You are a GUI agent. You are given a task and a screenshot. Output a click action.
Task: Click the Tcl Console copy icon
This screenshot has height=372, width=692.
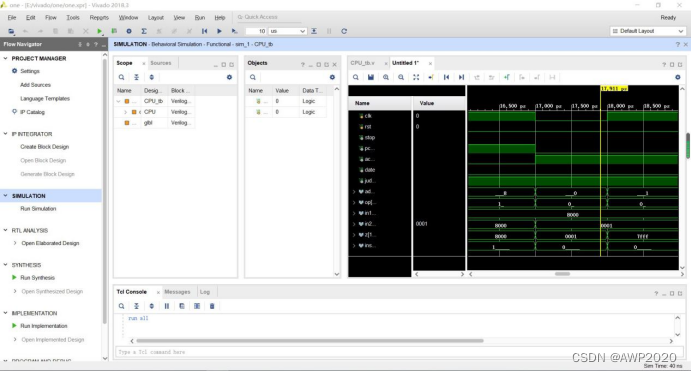(182, 306)
